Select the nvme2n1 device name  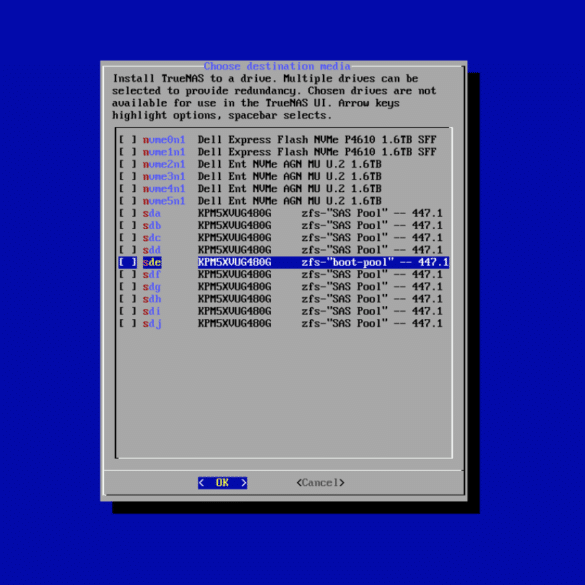(x=164, y=164)
